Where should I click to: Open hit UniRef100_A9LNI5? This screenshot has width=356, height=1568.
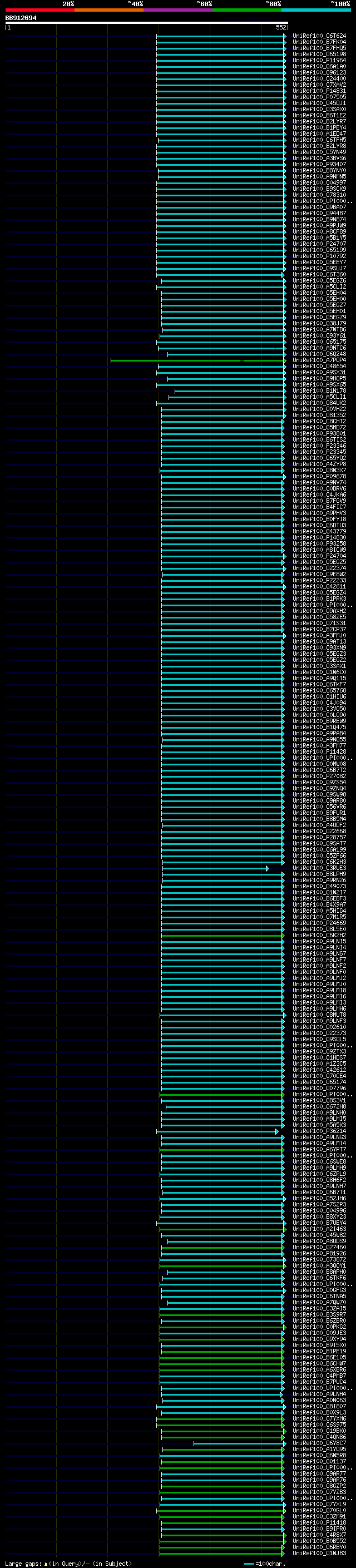319,941
